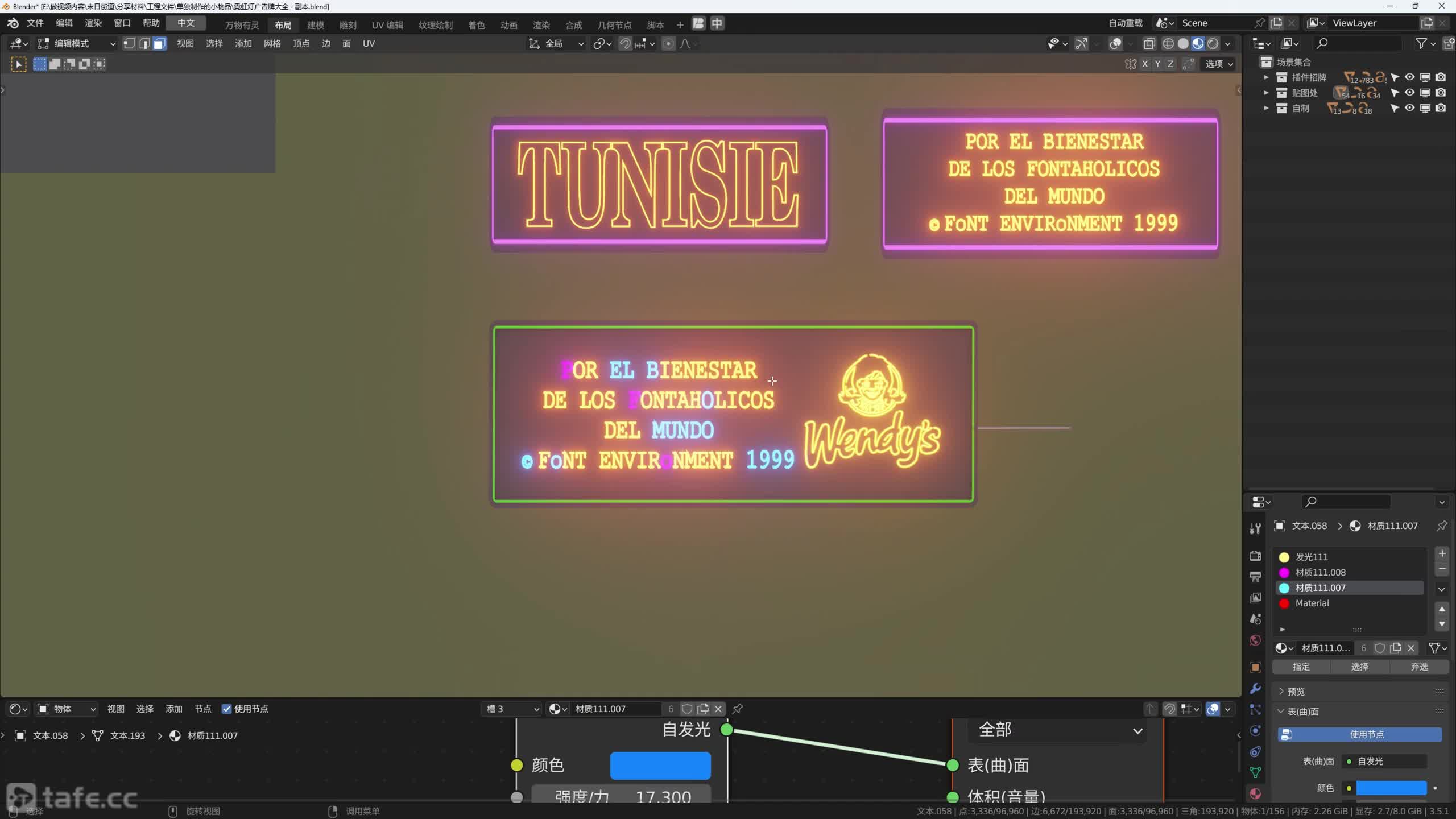Click the 自动重载 button
The width and height of the screenshot is (1456, 819).
(x=1126, y=23)
